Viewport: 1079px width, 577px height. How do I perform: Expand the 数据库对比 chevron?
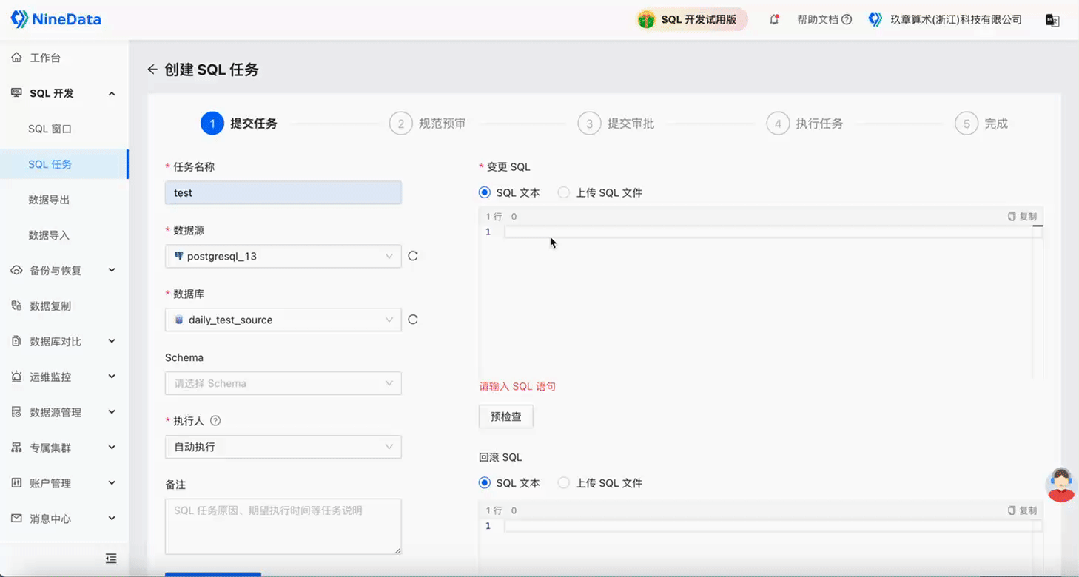click(111, 341)
